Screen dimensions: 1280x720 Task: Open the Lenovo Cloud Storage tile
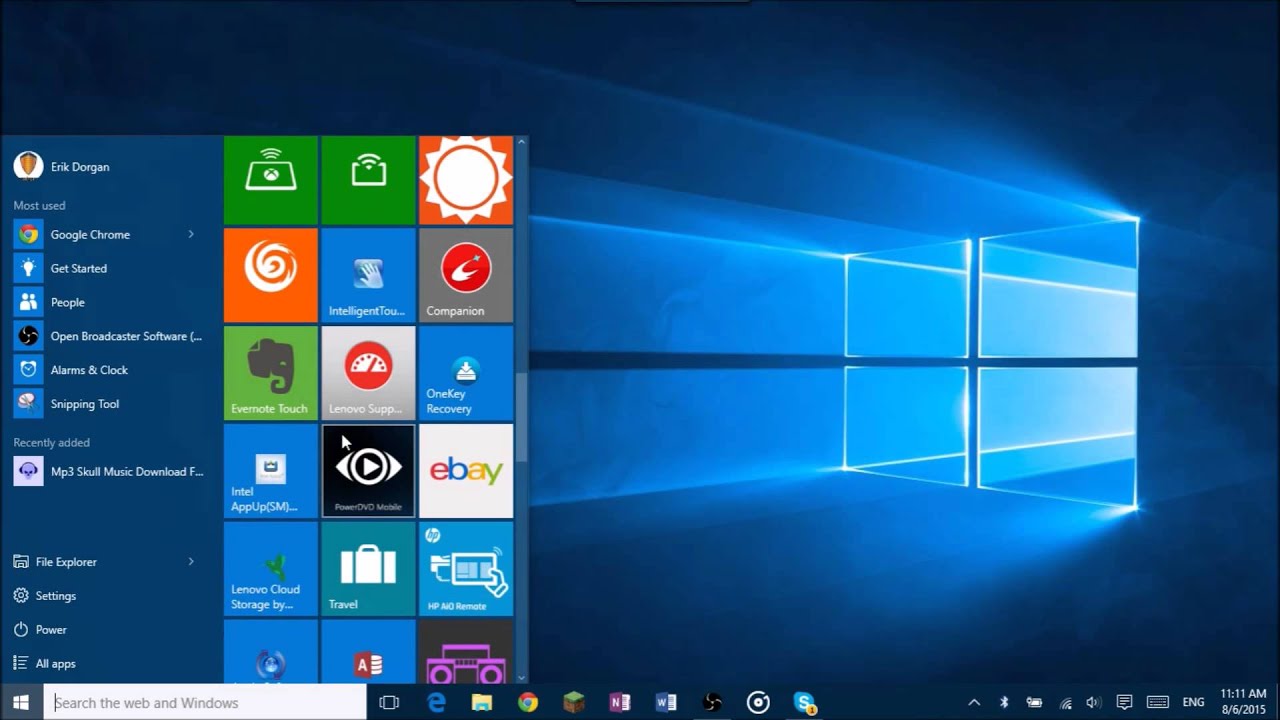coord(271,569)
